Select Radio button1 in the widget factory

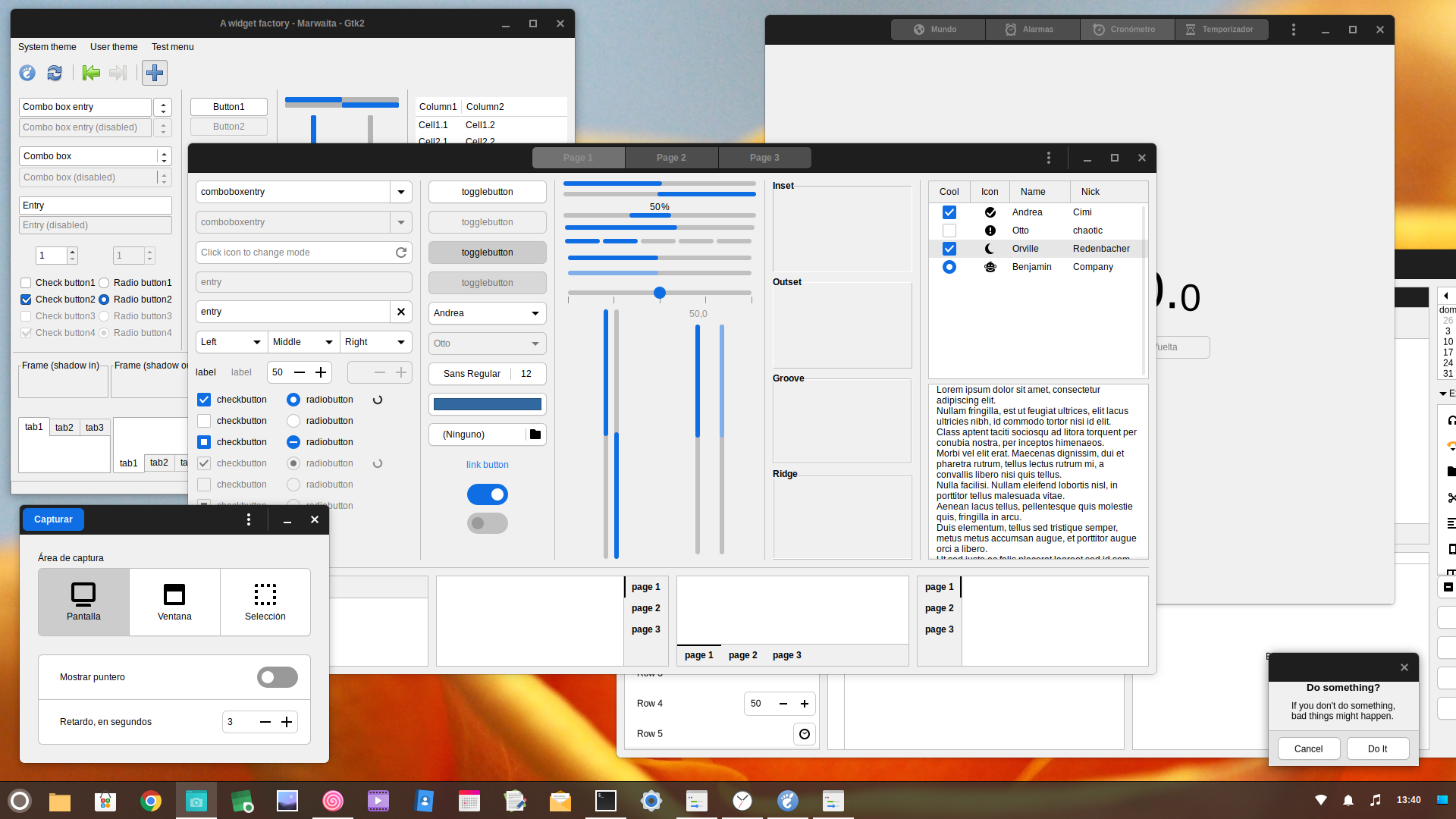click(104, 282)
